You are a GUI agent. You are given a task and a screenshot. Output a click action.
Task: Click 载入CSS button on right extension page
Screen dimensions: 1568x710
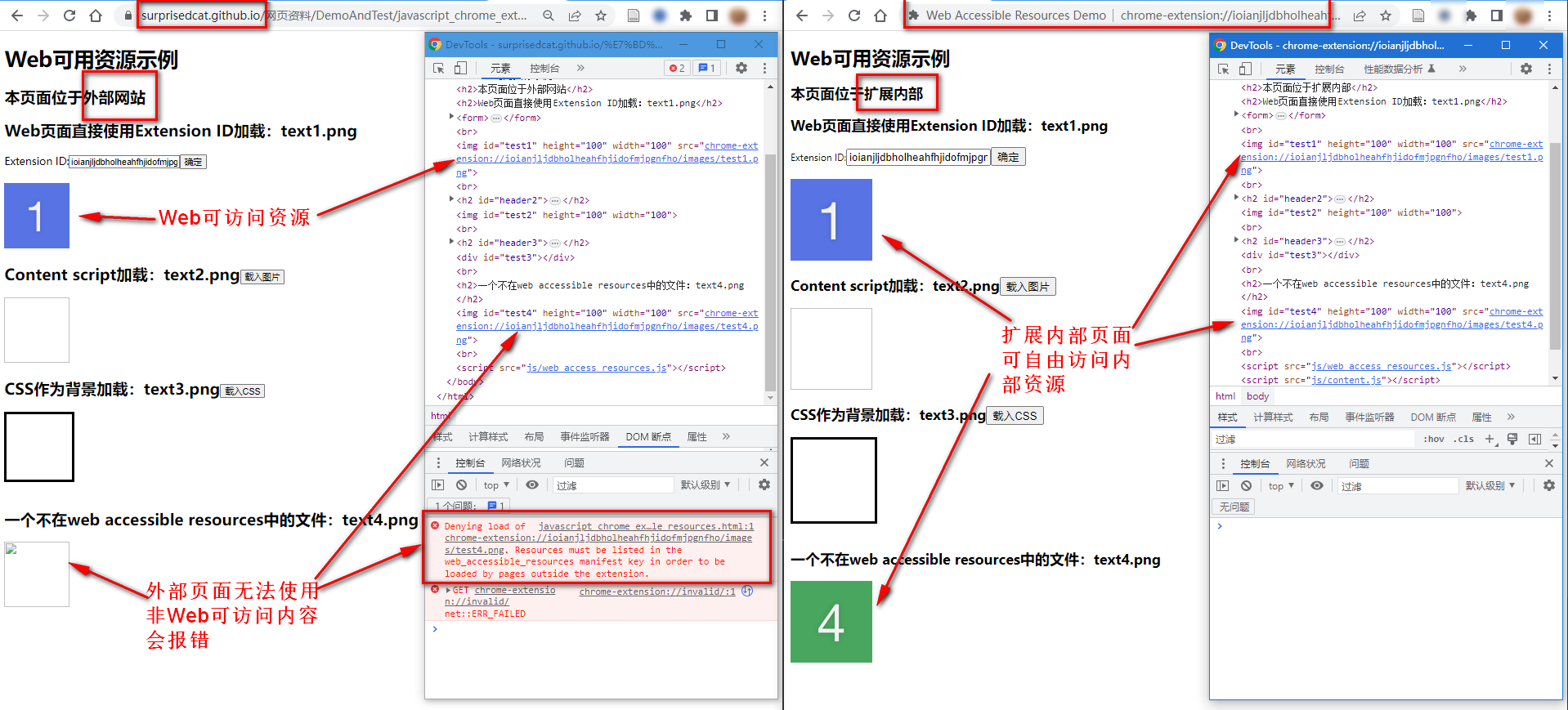pyautogui.click(x=1015, y=416)
